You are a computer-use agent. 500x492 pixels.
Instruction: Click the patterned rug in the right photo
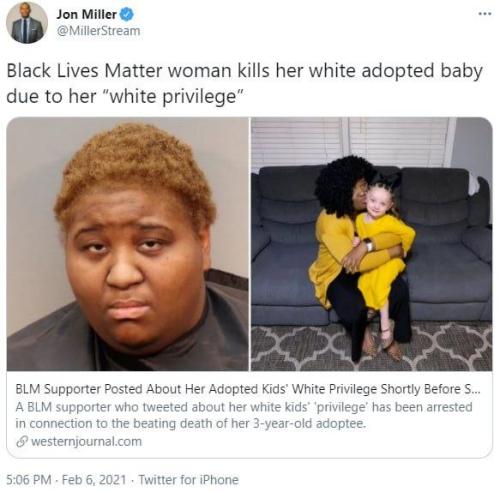371,348
